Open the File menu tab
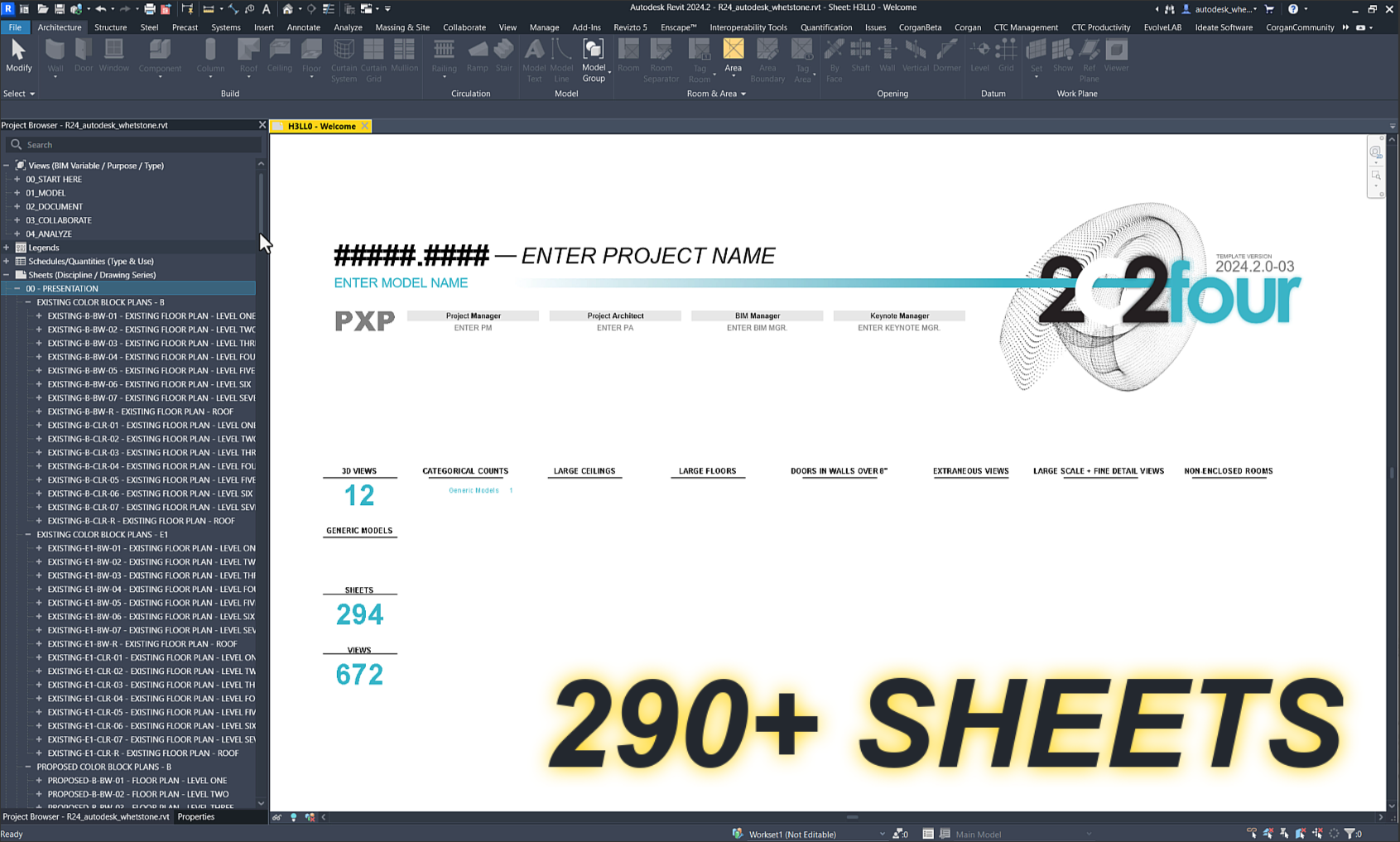This screenshot has width=1400, height=842. click(15, 27)
